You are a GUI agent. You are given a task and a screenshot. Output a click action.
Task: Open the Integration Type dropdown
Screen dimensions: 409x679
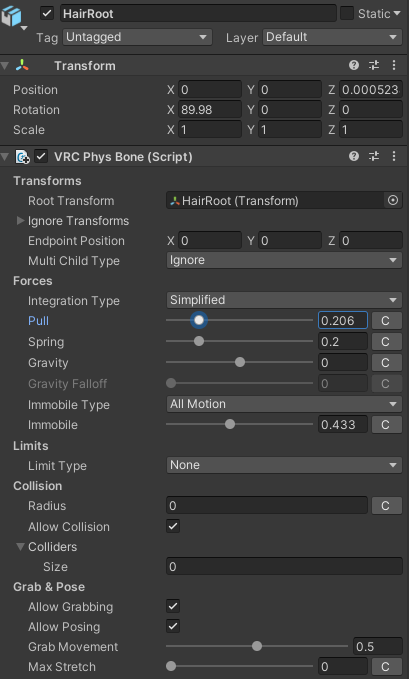(x=284, y=300)
